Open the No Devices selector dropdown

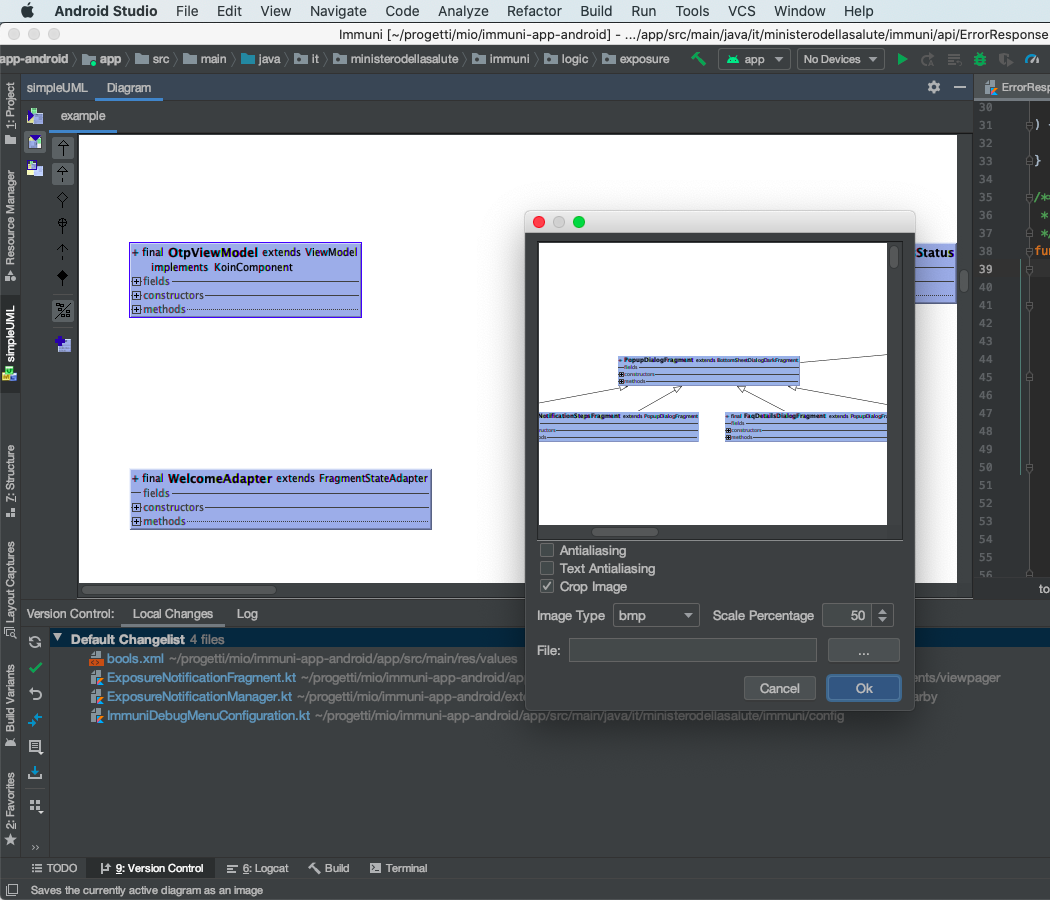pos(840,59)
